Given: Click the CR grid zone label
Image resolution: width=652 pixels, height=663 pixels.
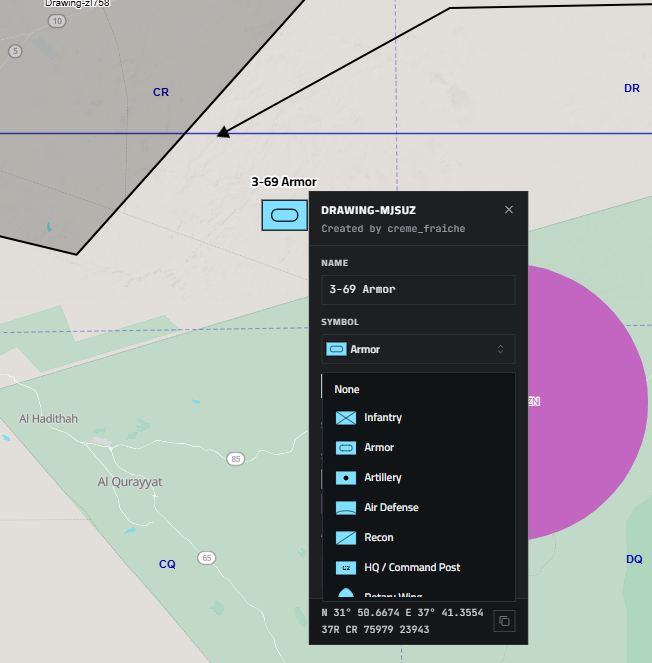Looking at the screenshot, I should click(x=161, y=92).
